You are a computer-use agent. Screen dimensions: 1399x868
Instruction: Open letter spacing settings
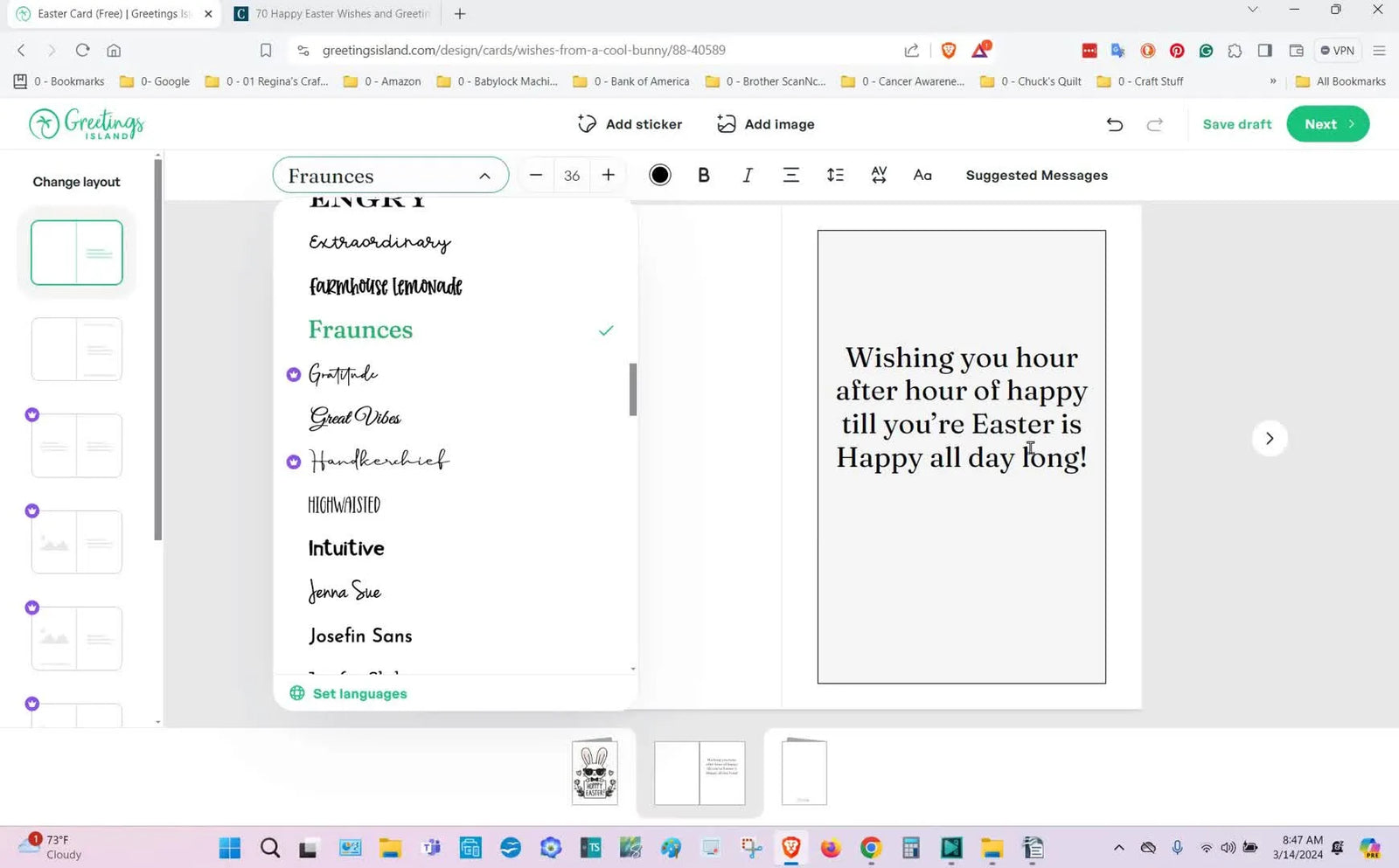(x=879, y=175)
